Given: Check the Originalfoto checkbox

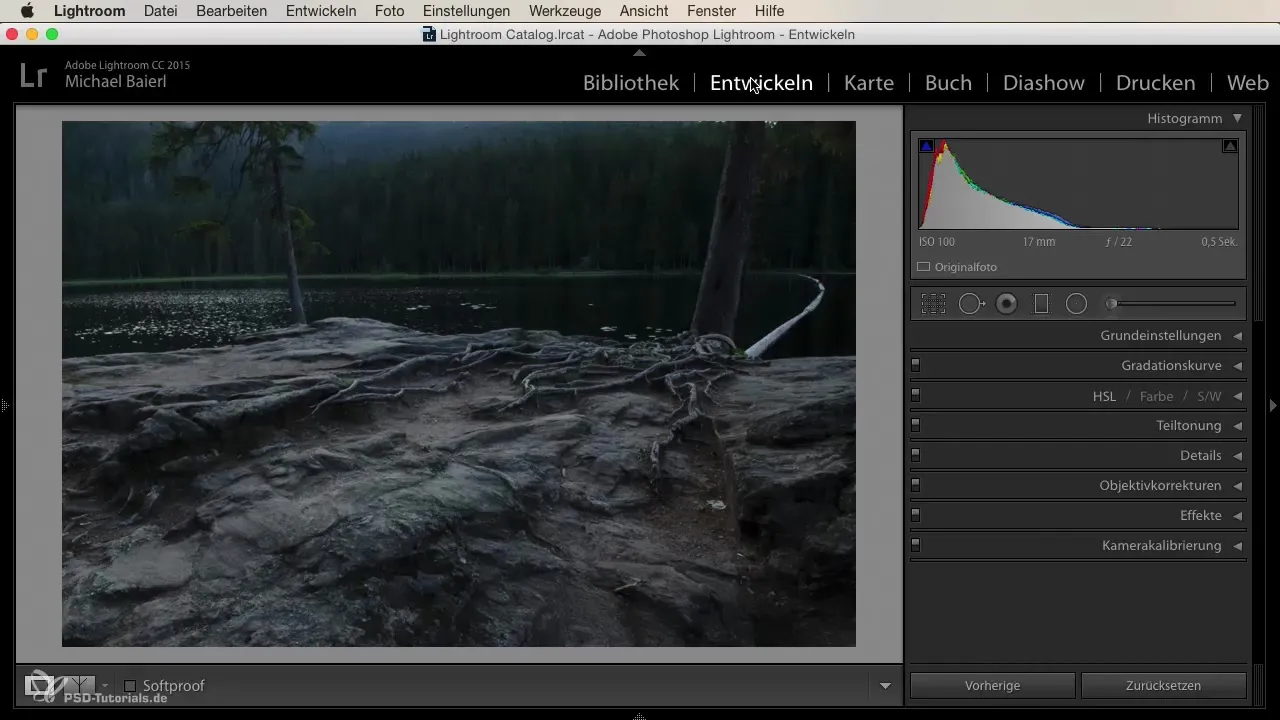Looking at the screenshot, I should tap(924, 267).
